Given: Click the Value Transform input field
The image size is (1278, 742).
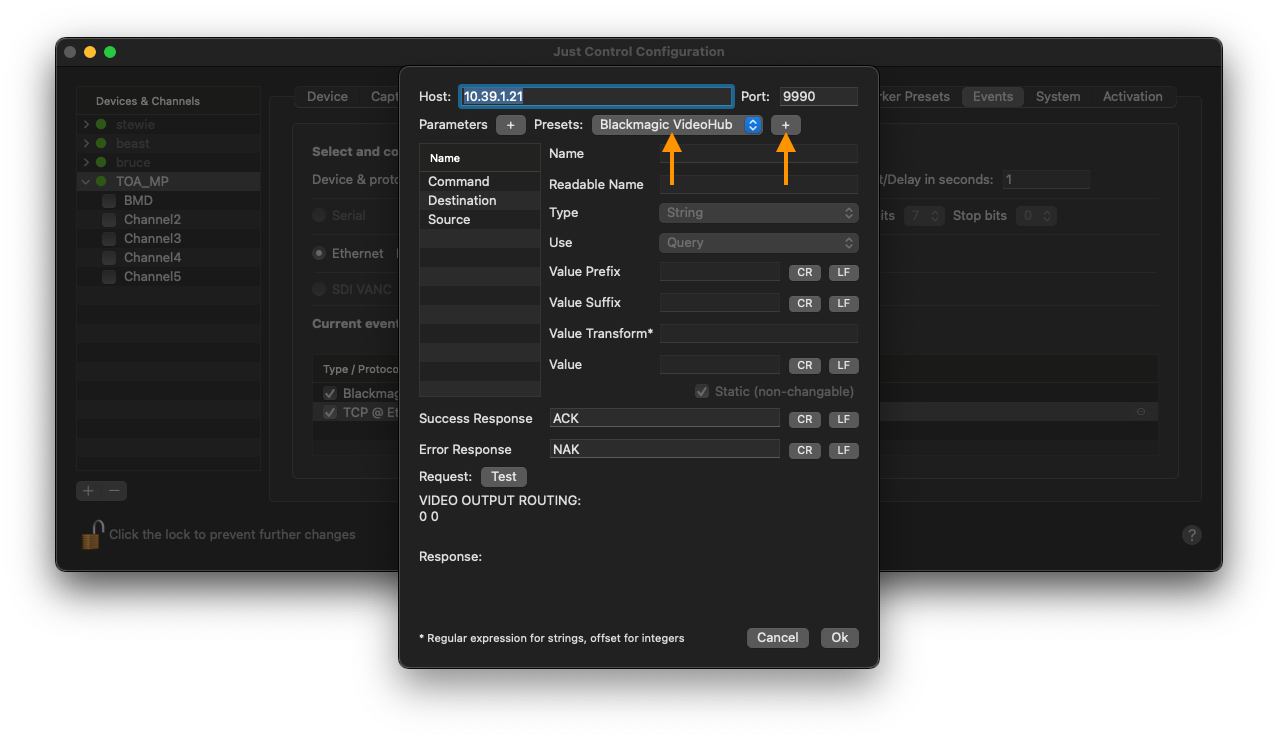Looking at the screenshot, I should tap(759, 334).
